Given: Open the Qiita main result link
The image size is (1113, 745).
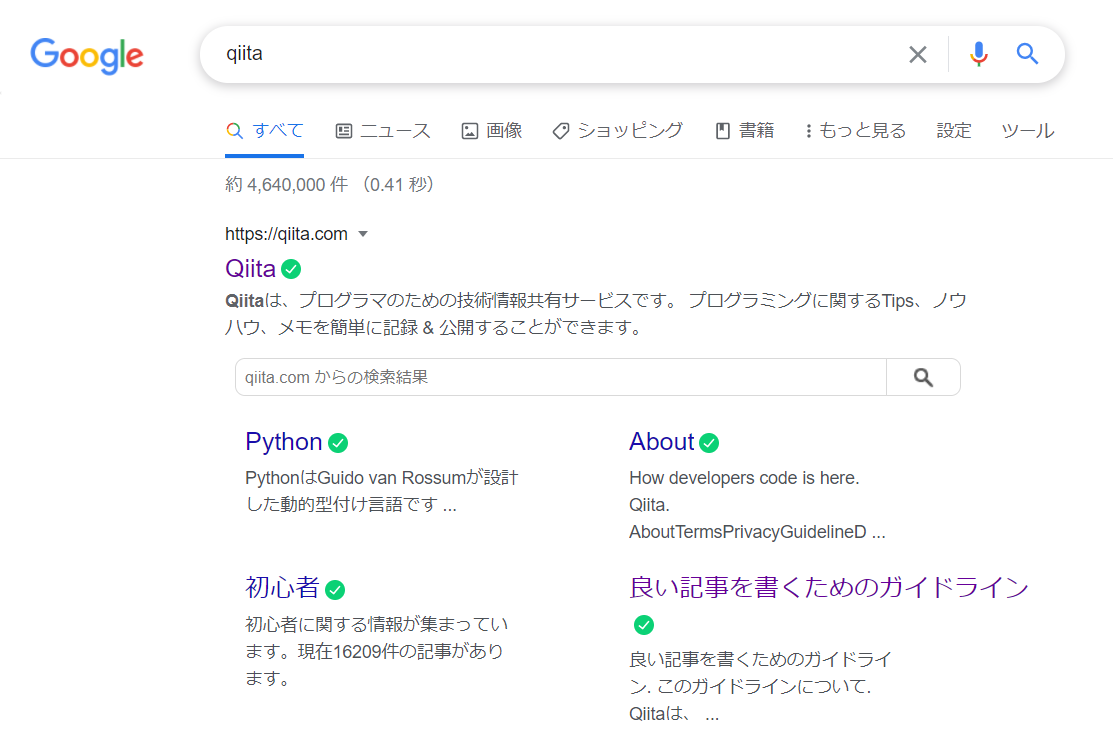Looking at the screenshot, I should [250, 269].
